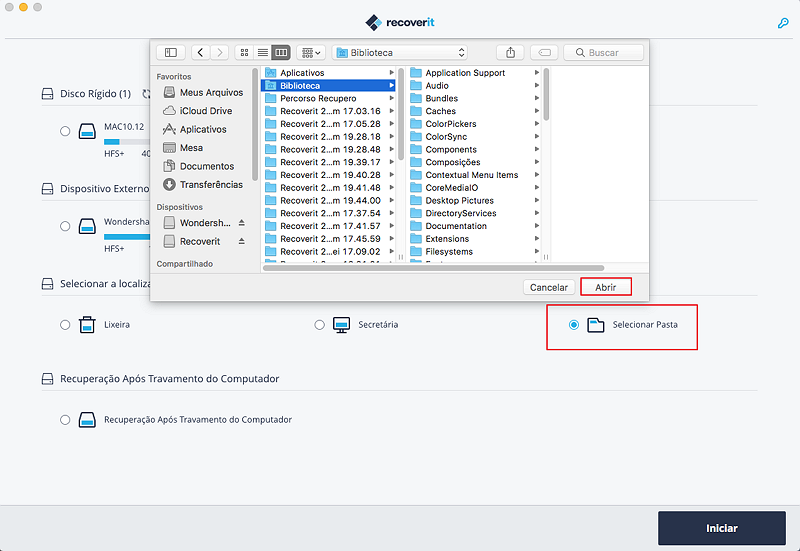Screen dimensions: 800x551
Task: Click the MAC10.12 drive icon
Action: tap(87, 131)
